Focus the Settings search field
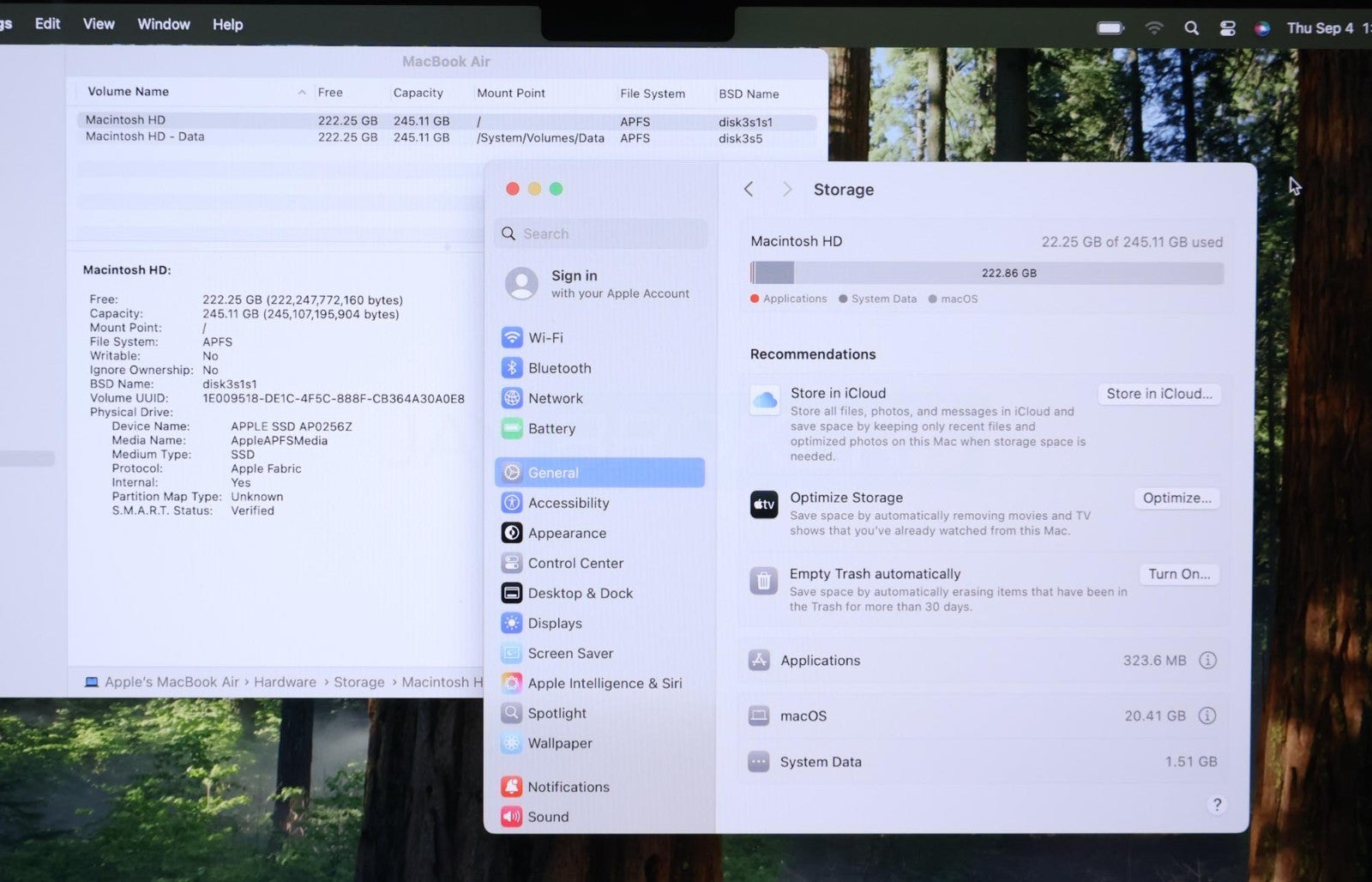1372x882 pixels. [x=600, y=233]
